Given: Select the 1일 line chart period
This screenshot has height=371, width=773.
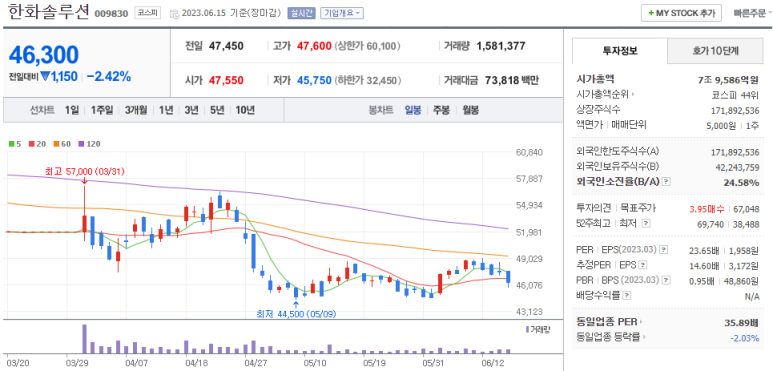Looking at the screenshot, I should click(x=71, y=110).
